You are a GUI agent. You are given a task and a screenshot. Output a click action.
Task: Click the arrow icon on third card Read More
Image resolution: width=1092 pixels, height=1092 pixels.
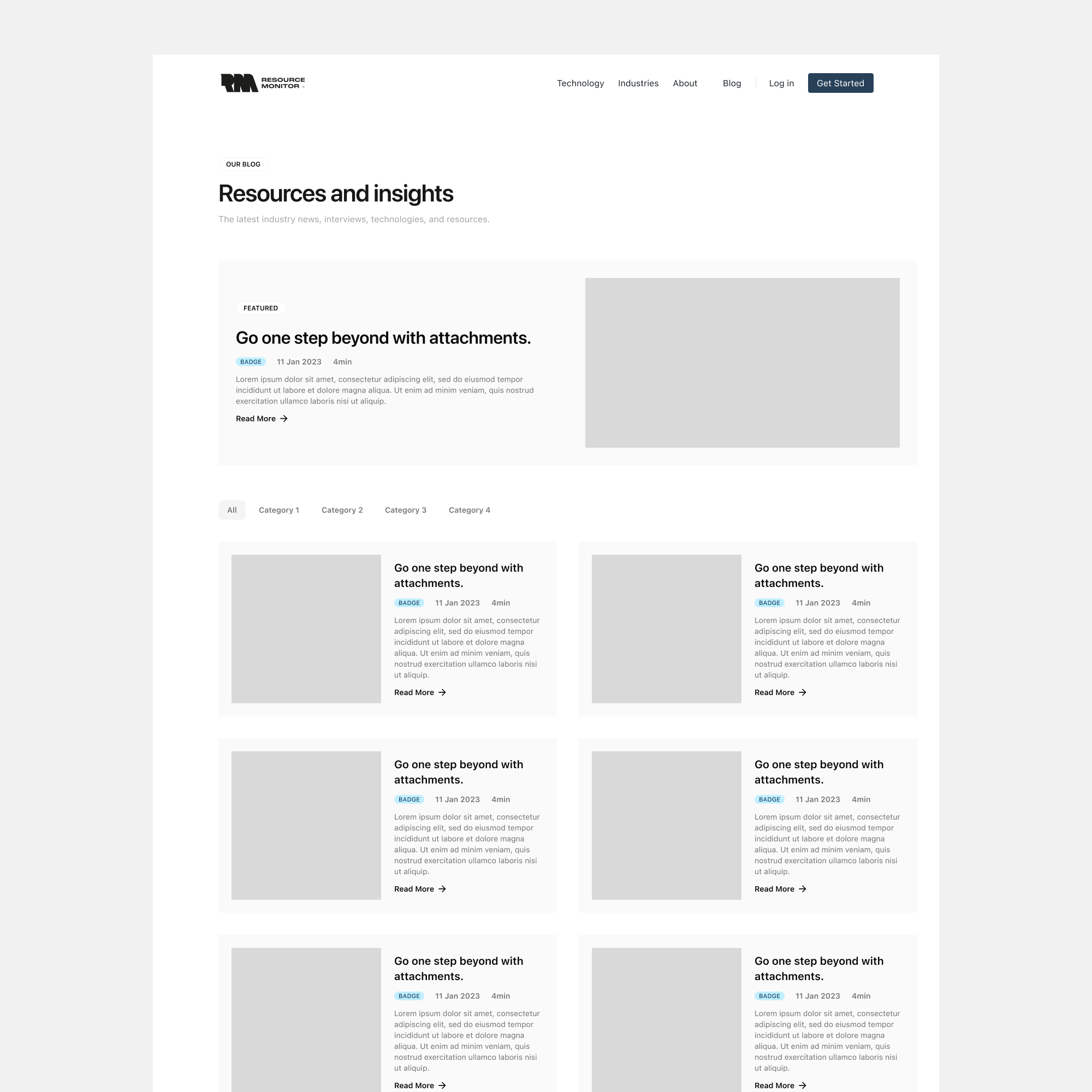pyautogui.click(x=442, y=888)
